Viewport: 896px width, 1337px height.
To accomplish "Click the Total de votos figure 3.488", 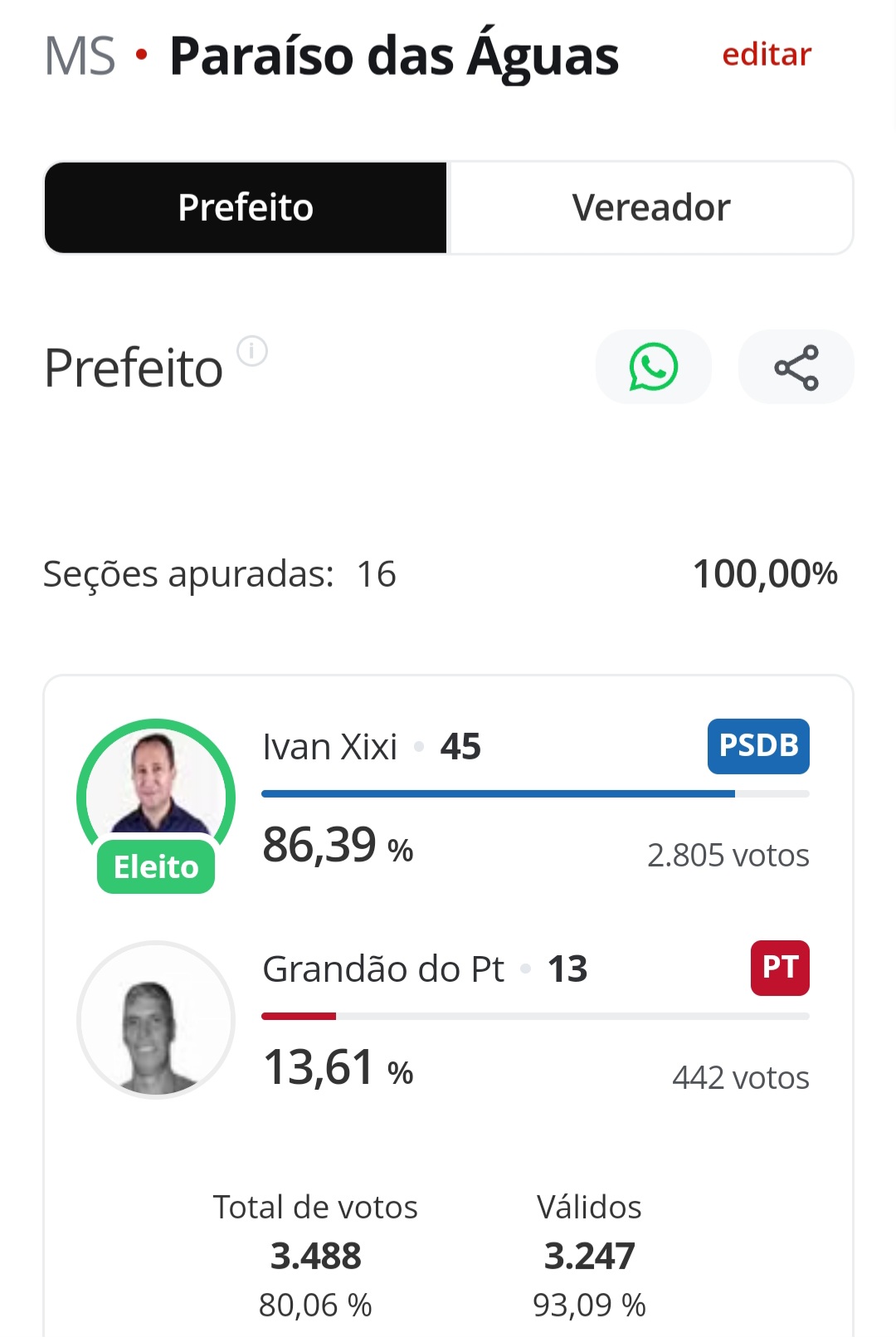I will pos(316,1256).
